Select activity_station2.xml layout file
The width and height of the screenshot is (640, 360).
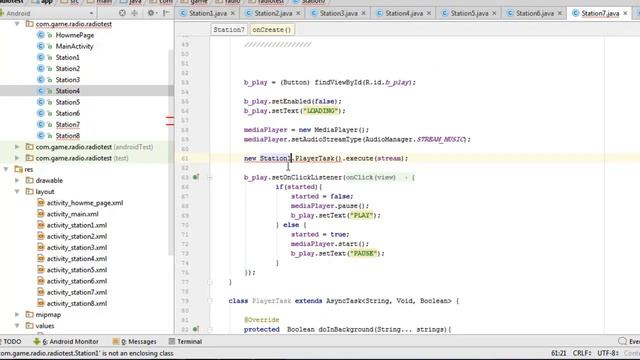77,236
